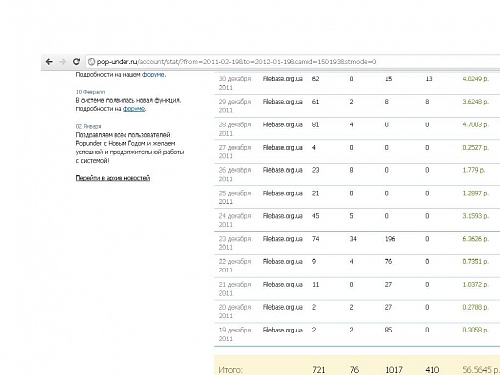
Task: Click Filebase.org.ua in the 27 декабря row
Action: [283, 148]
